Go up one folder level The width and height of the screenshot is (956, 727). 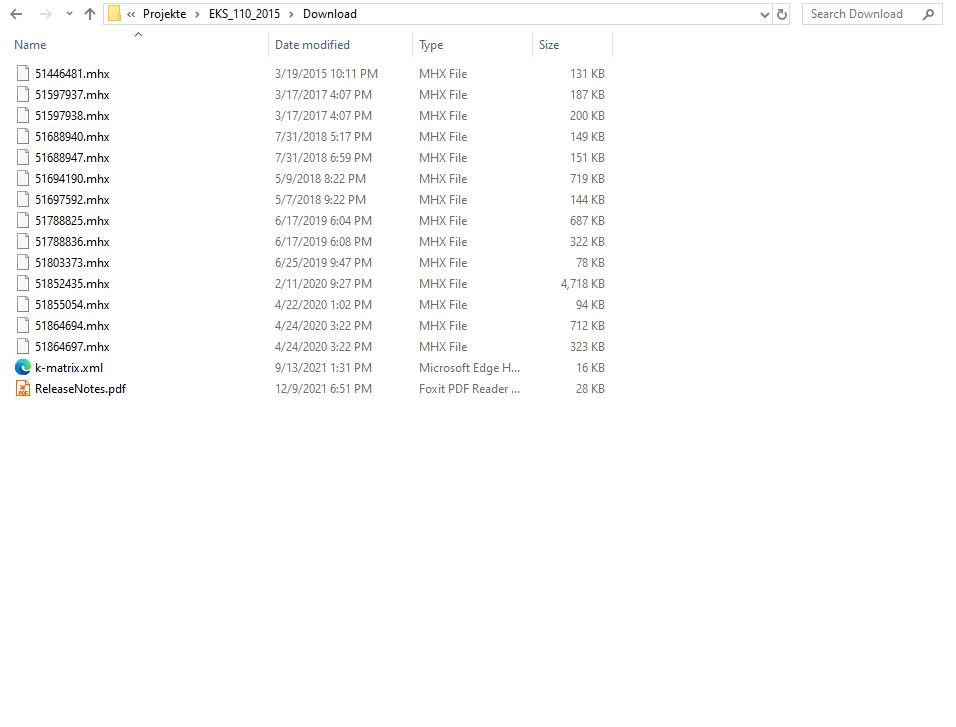90,14
